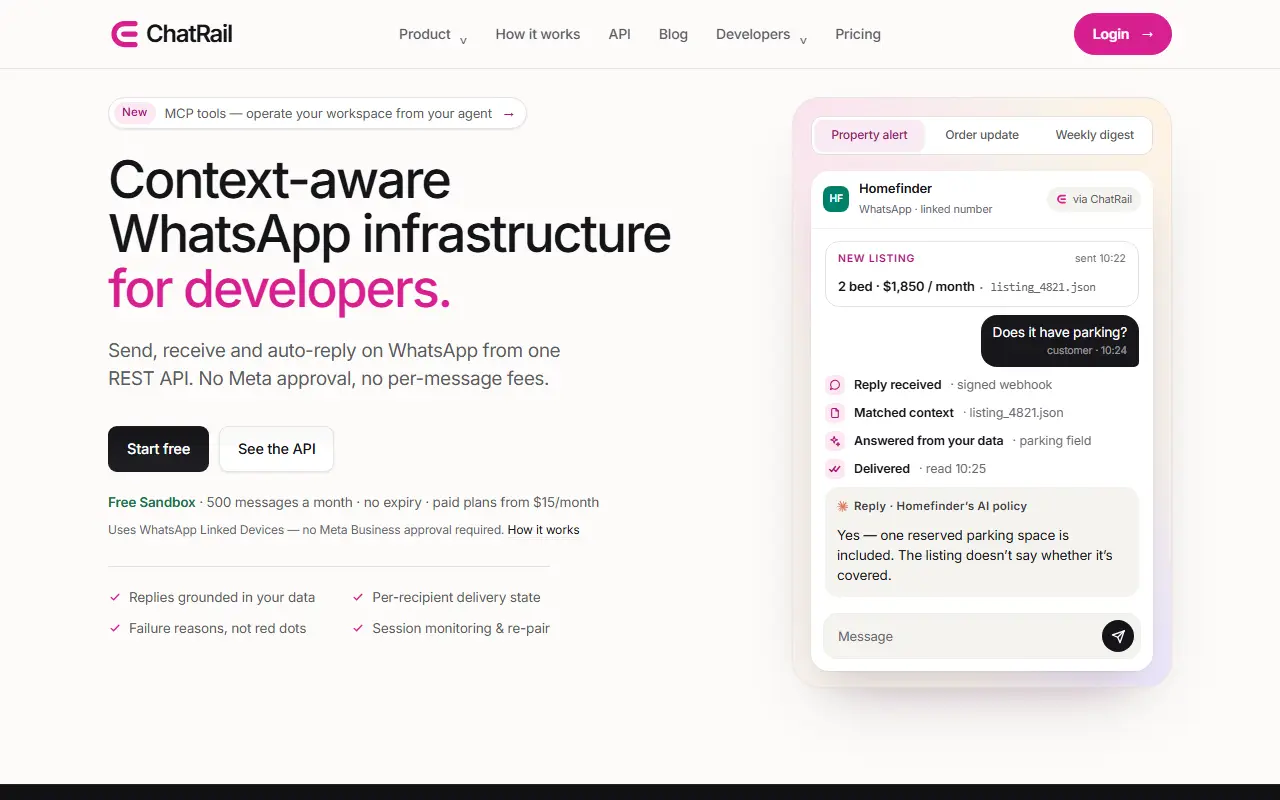Expand the Product dropdown menu
Viewport: 1280px width, 800px height.
[433, 34]
